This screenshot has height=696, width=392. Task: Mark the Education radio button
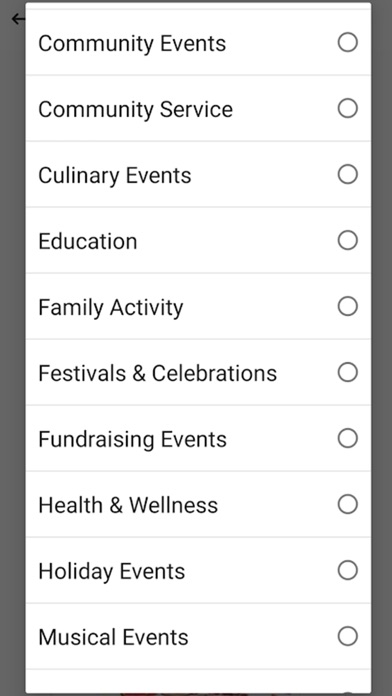point(348,240)
